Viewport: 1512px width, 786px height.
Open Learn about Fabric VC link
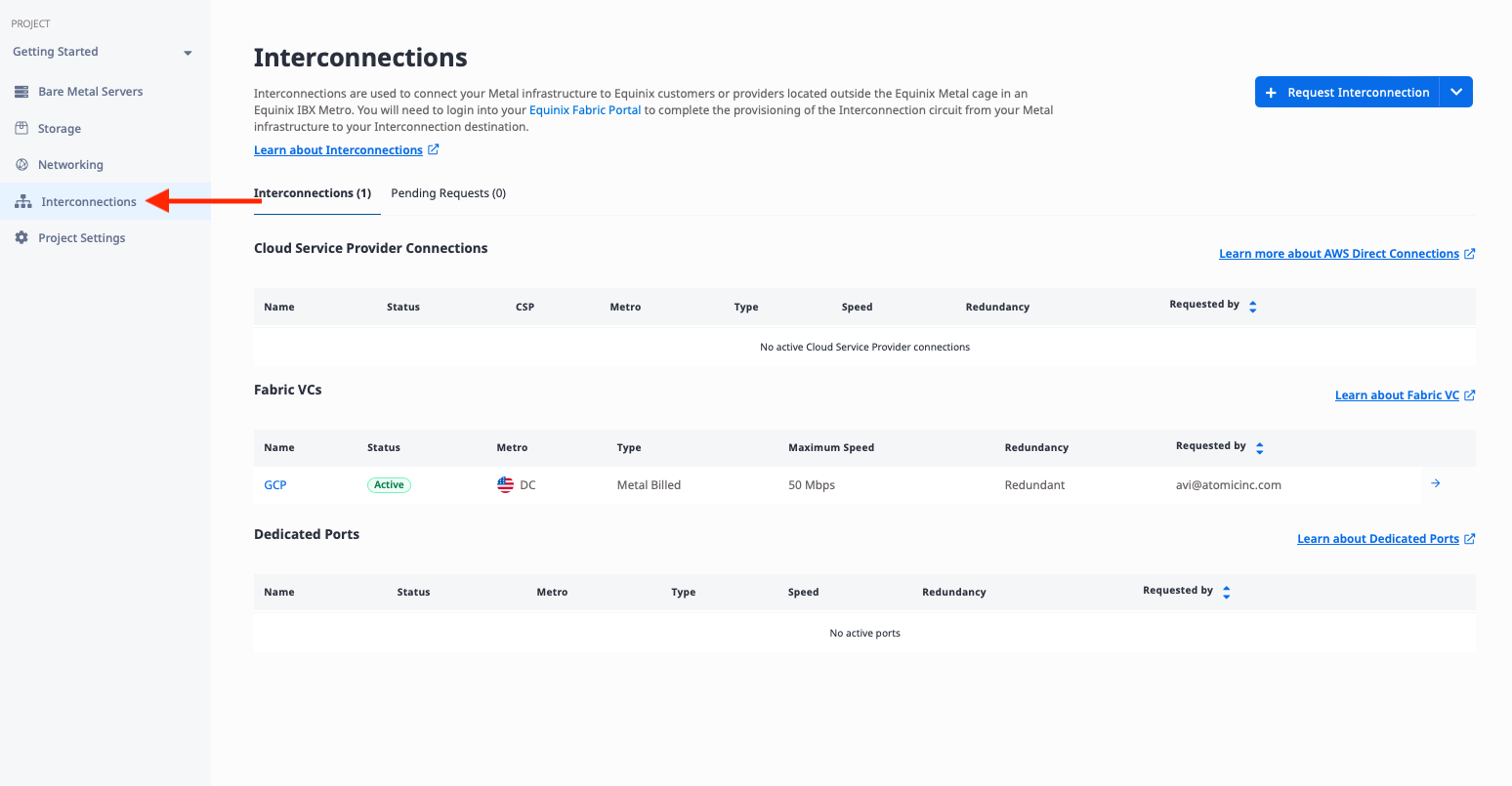point(1397,395)
